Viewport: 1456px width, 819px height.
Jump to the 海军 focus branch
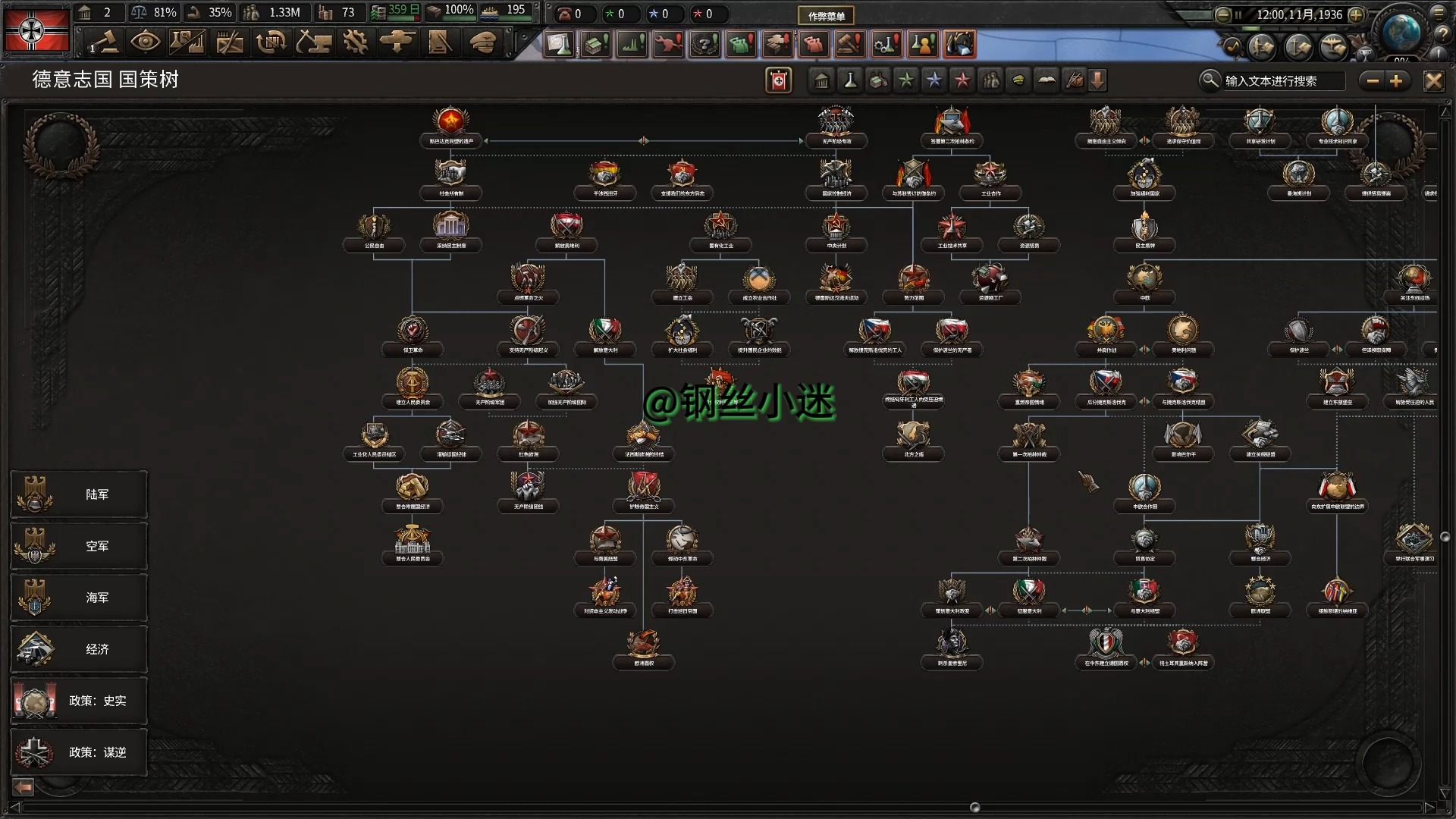click(79, 598)
